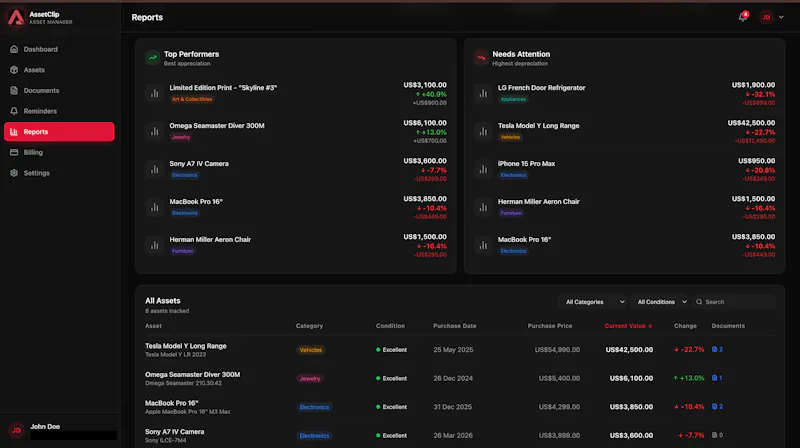Click chart icon beside LG French Door Refrigerator
This screenshot has height=448, width=800.
pos(483,93)
